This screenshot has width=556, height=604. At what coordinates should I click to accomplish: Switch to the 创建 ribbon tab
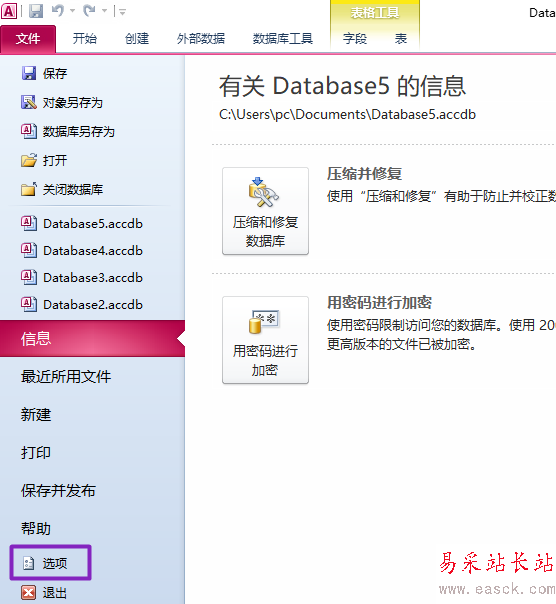(x=137, y=39)
